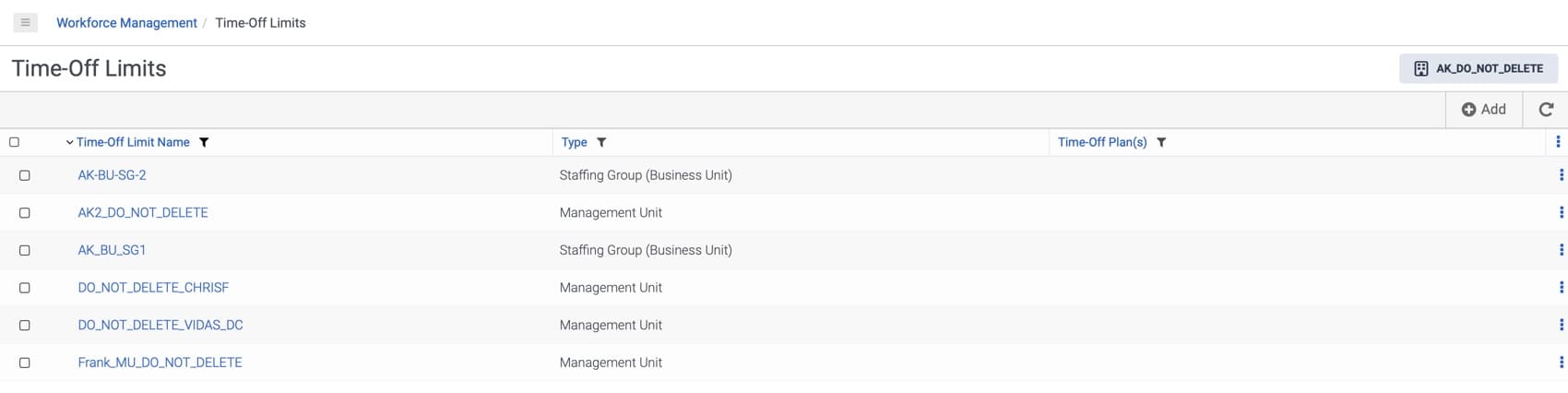Viewport: 1568px width, 393px height.
Task: Open the Frank_MU_DO_NOT_DELETE limit link
Action: [160, 363]
